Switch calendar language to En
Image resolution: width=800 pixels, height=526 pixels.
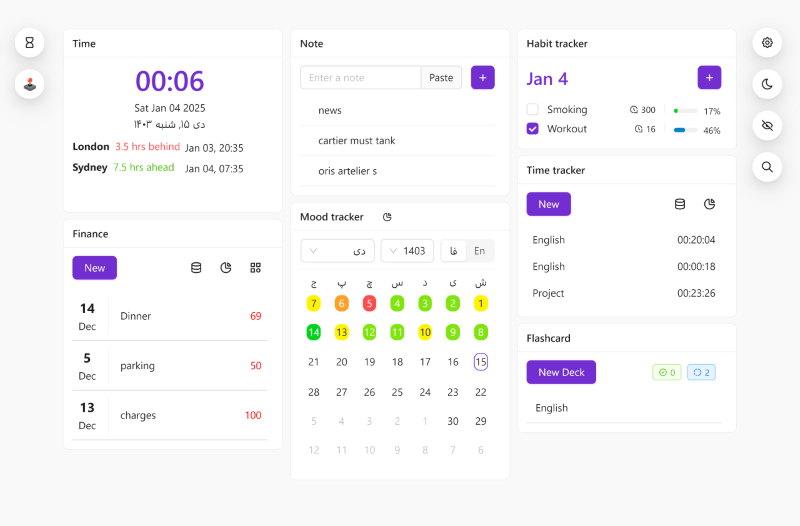pos(480,251)
